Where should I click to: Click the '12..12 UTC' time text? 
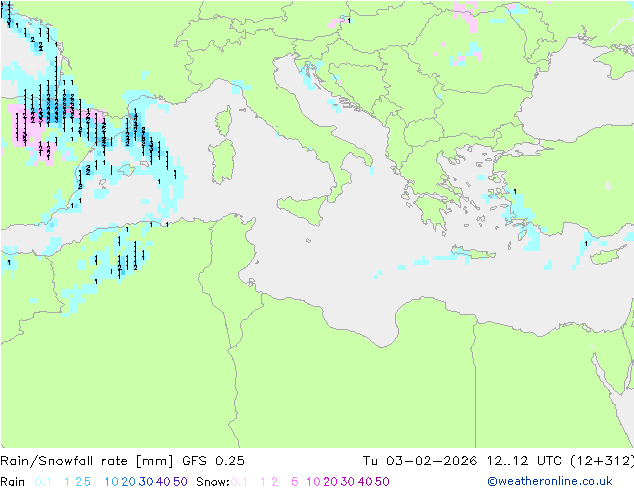click(523, 461)
